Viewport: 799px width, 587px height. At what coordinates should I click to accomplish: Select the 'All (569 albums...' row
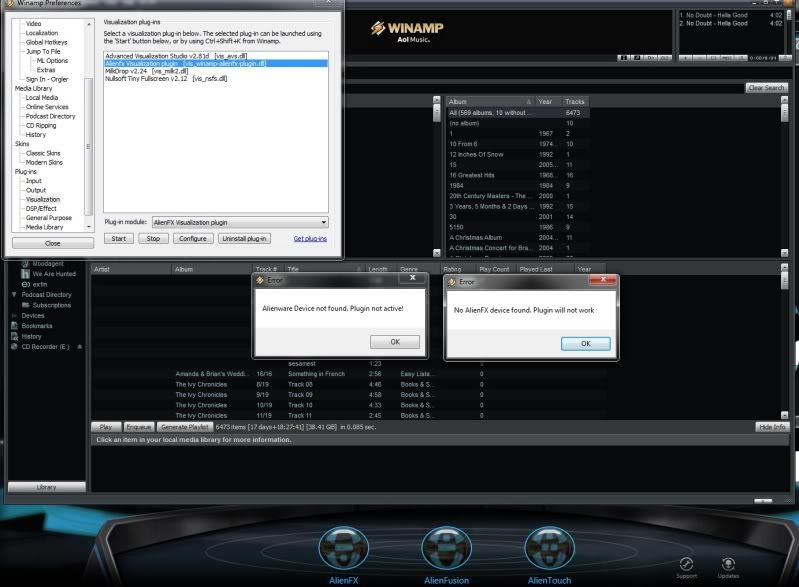[x=518, y=113]
